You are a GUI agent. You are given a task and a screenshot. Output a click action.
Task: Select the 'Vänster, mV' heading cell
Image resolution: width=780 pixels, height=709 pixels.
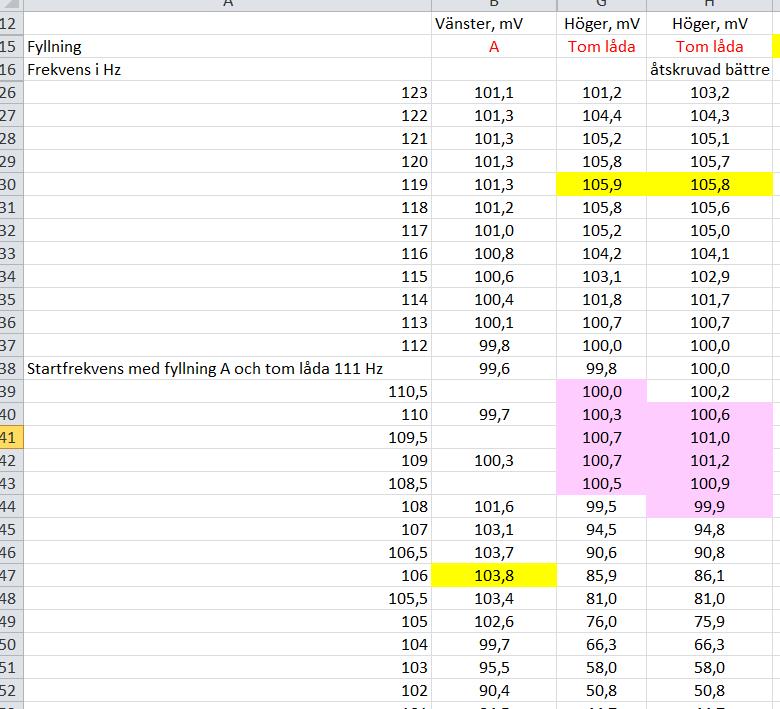click(493, 23)
